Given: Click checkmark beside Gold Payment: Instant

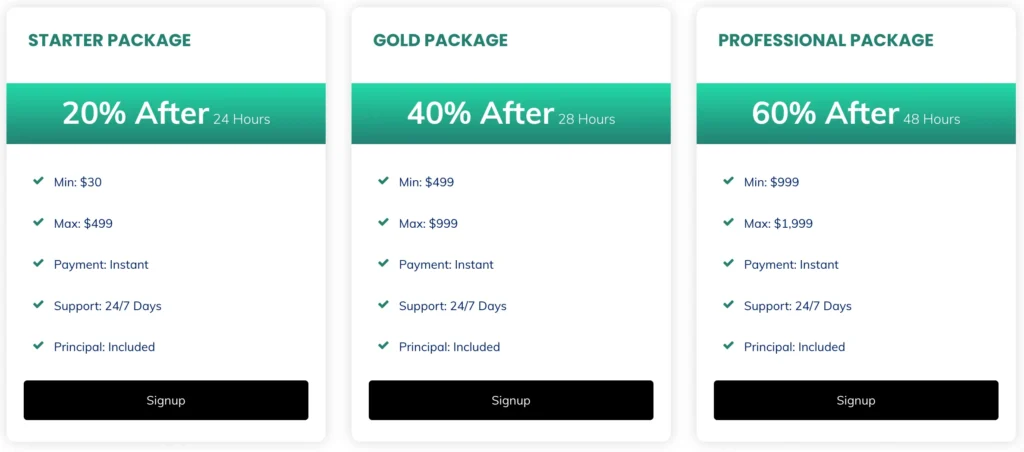Looking at the screenshot, I should [383, 264].
